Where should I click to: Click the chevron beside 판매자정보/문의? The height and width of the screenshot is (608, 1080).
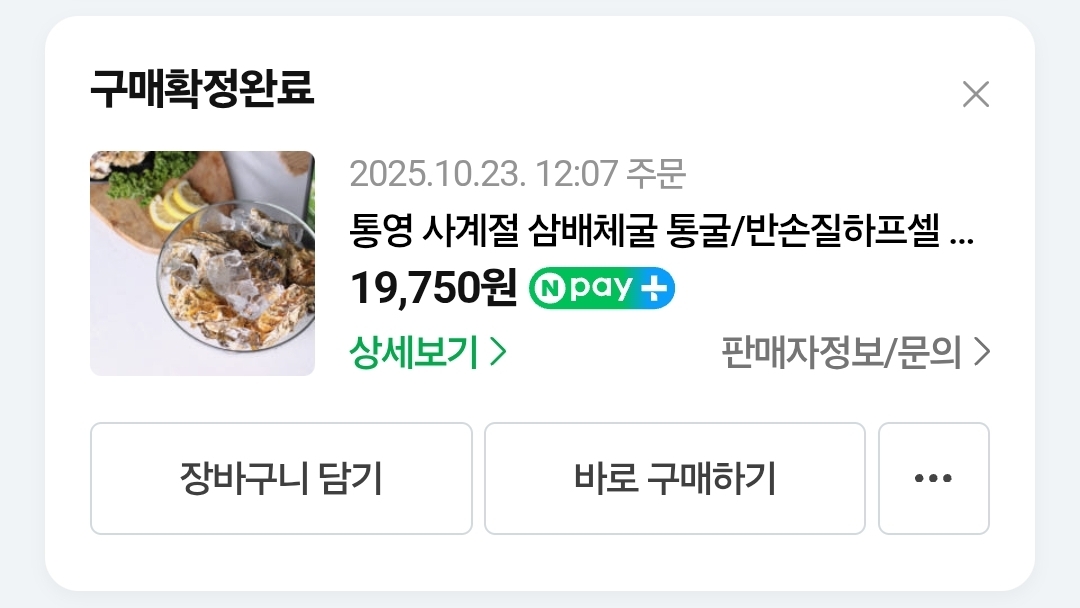(x=982, y=352)
